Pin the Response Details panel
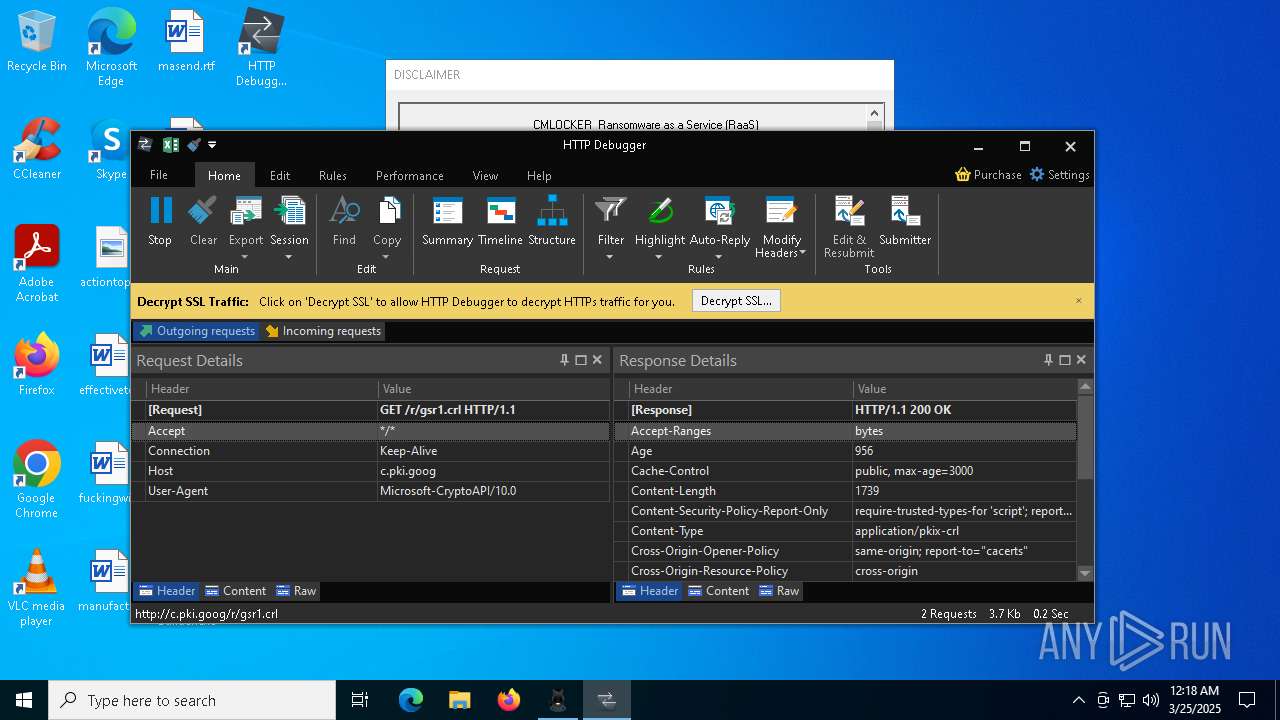The height and width of the screenshot is (720, 1280). tap(1048, 360)
